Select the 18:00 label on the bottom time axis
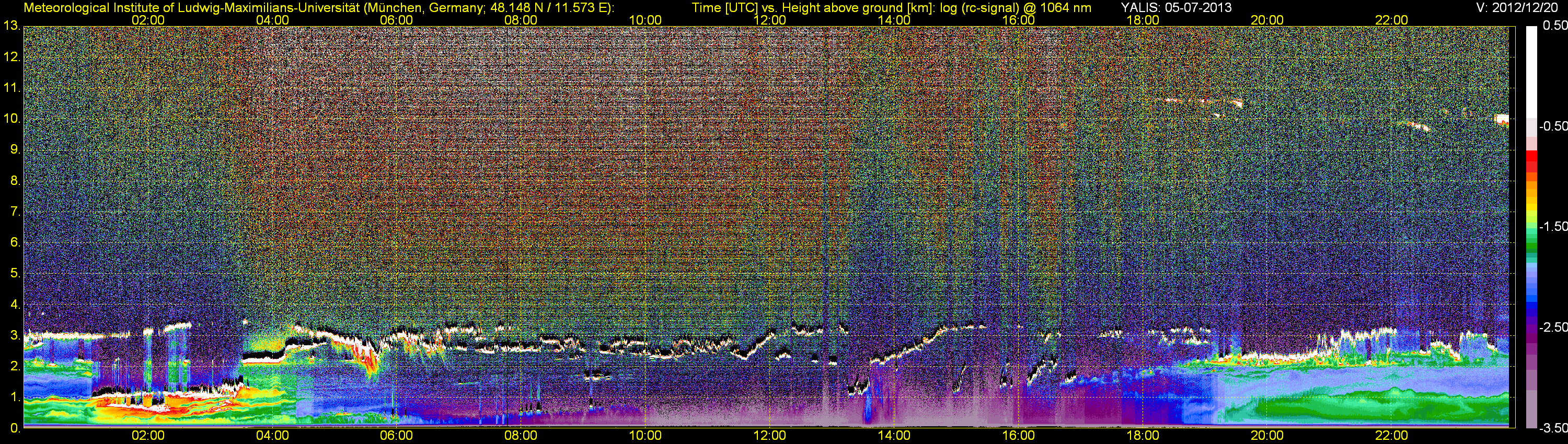The width and height of the screenshot is (1568, 444). 1143,436
